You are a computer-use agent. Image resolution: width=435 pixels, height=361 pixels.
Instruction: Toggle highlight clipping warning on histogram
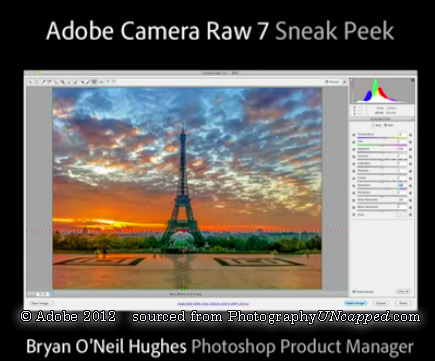point(413,80)
